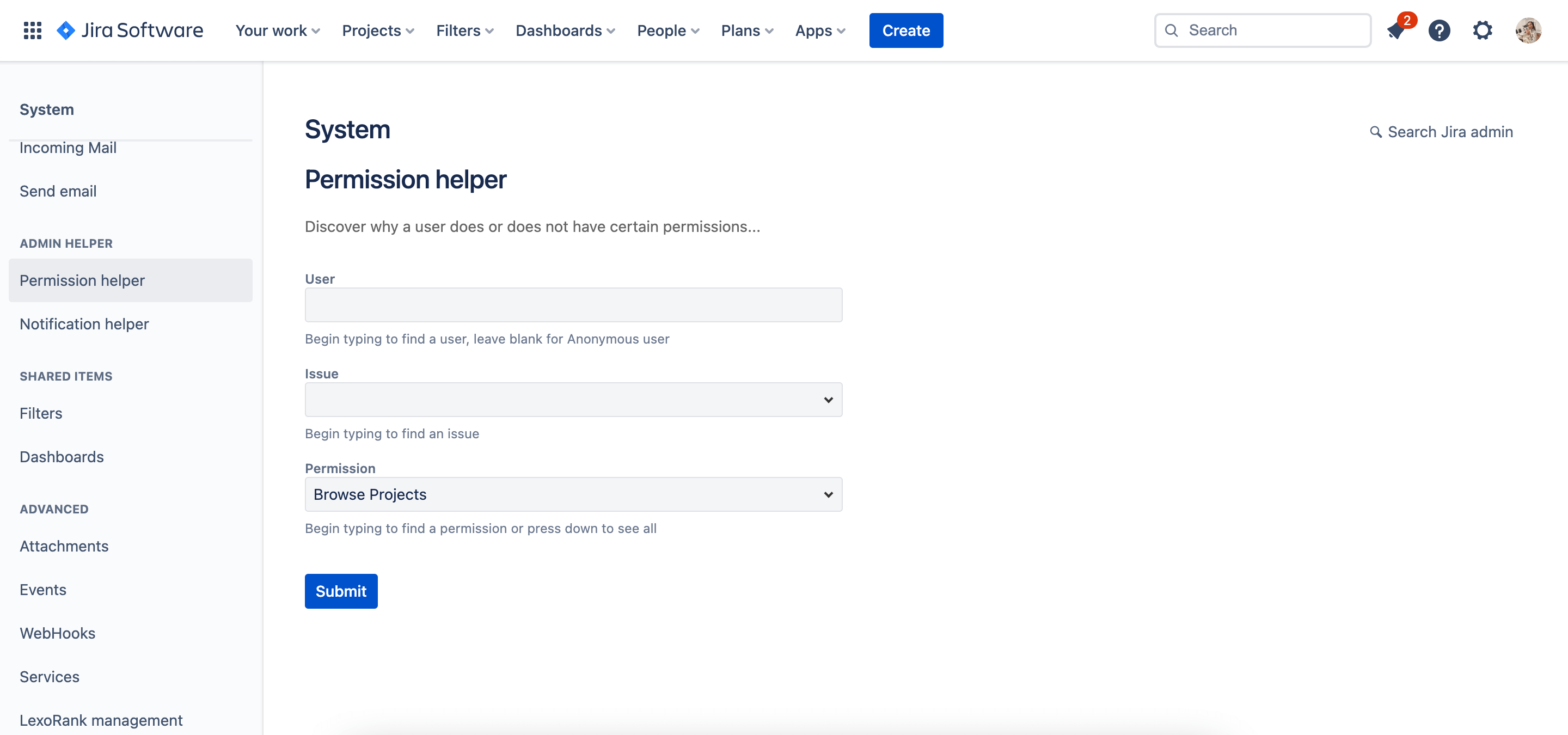Image resolution: width=1568 pixels, height=735 pixels.
Task: Click the Submit button
Action: (x=341, y=590)
